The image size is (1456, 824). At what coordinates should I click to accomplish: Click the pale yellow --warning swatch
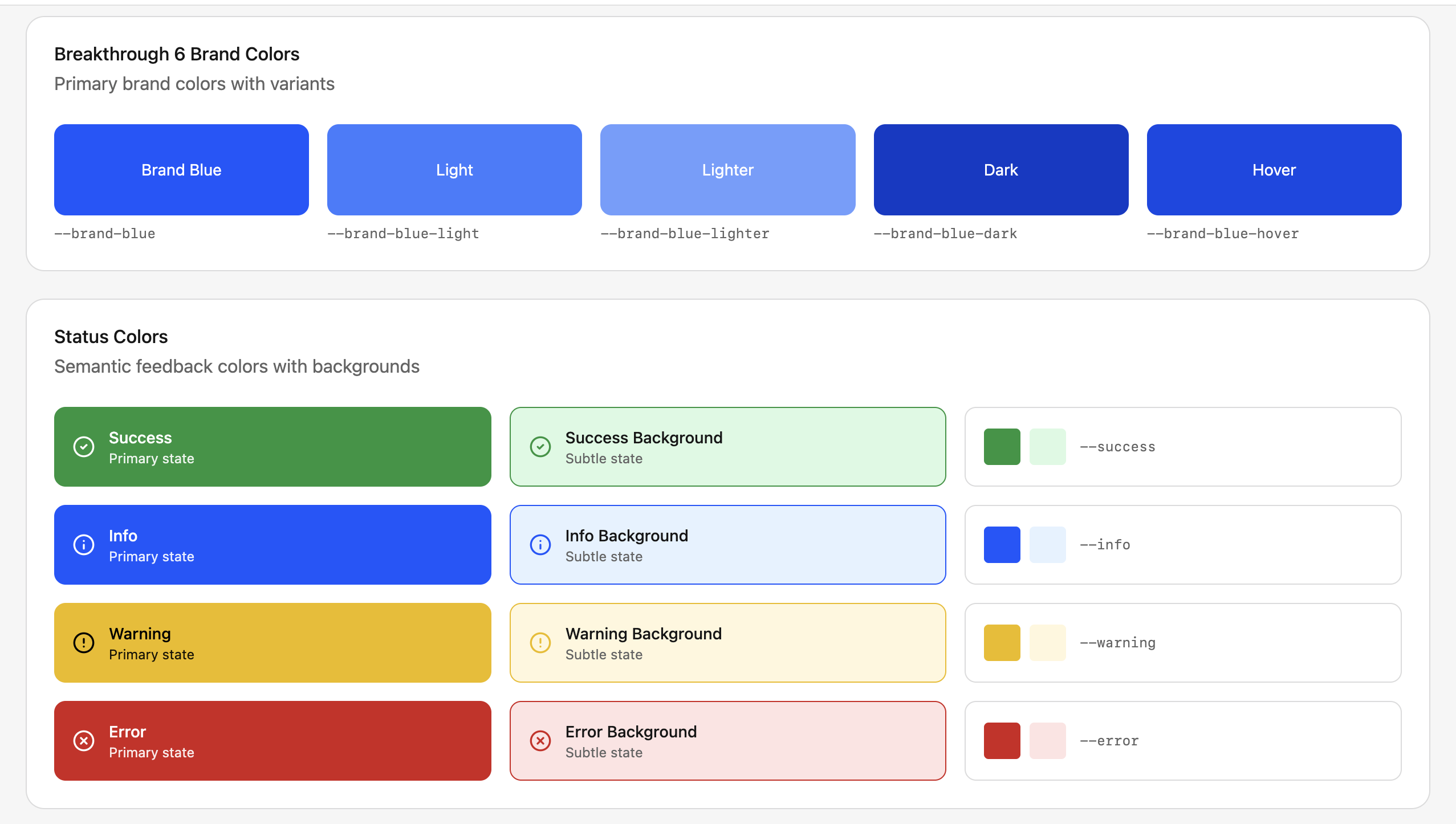click(x=1047, y=642)
